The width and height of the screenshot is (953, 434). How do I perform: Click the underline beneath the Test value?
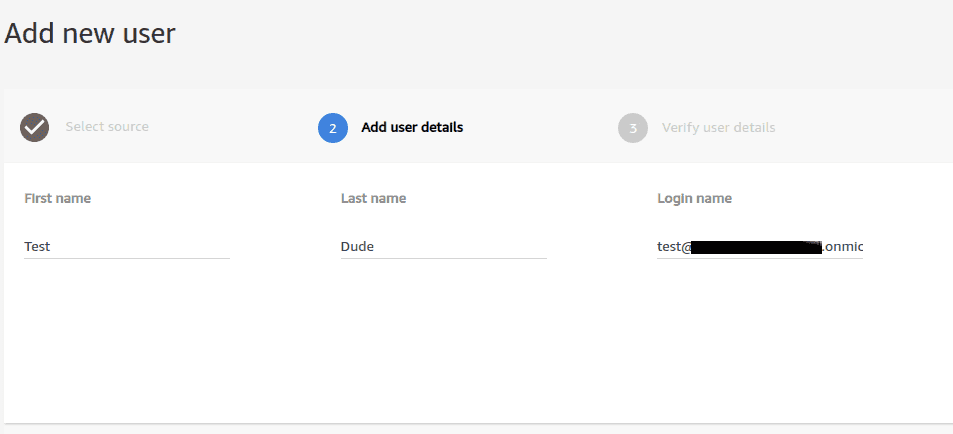click(127, 258)
